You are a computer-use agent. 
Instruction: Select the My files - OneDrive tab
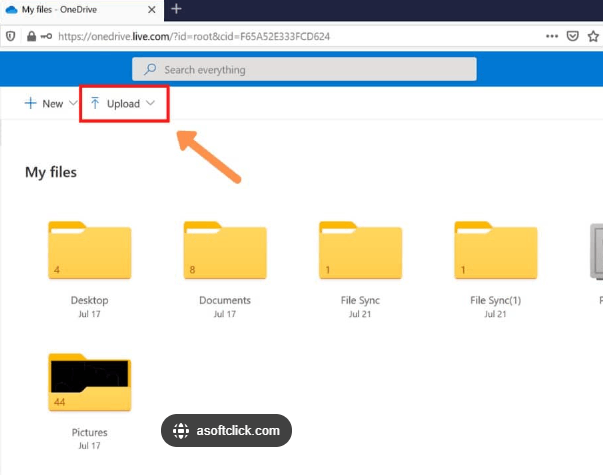[x=82, y=10]
